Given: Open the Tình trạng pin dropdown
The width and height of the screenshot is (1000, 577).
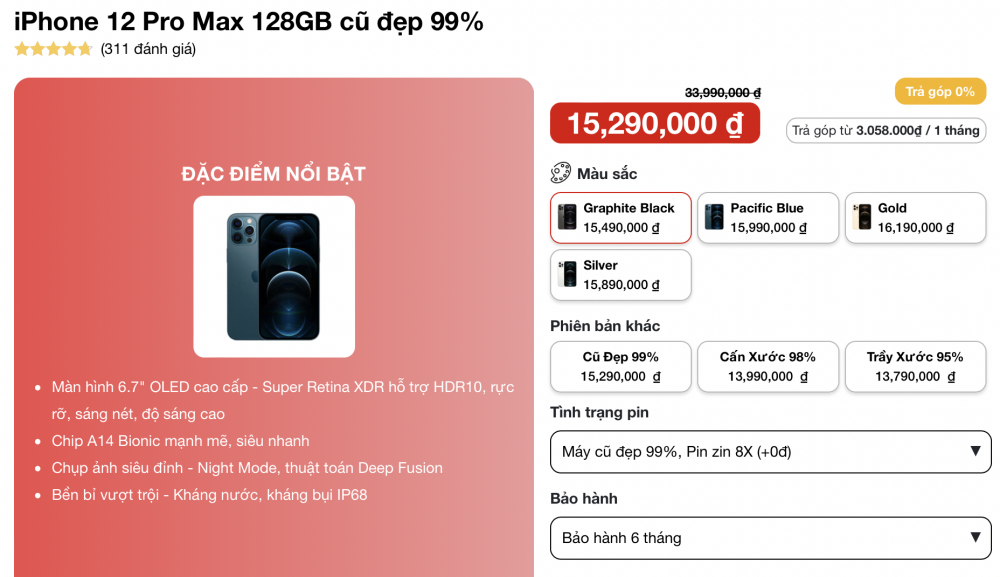Looking at the screenshot, I should [770, 452].
